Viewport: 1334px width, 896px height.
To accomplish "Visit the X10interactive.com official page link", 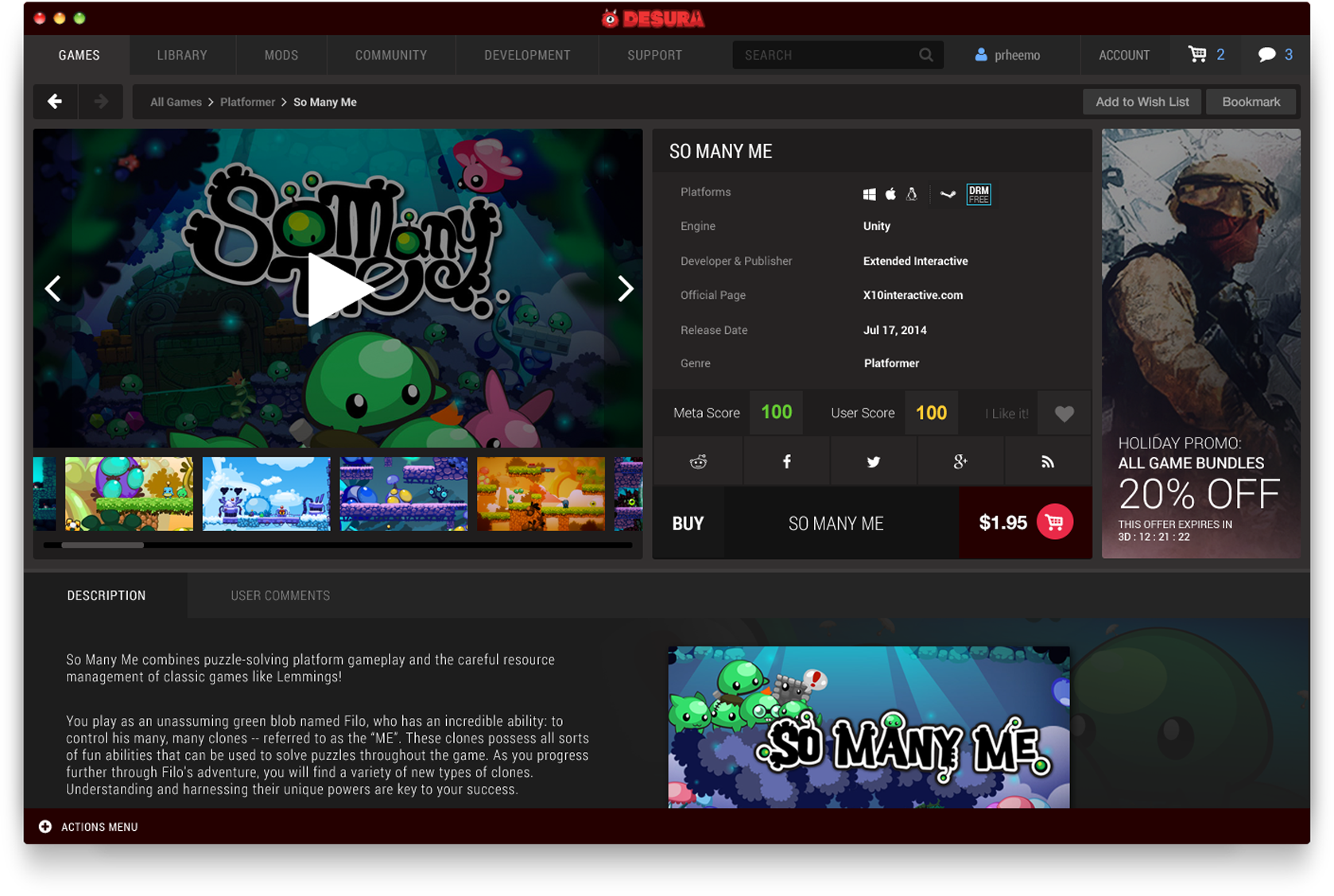I will click(x=913, y=295).
